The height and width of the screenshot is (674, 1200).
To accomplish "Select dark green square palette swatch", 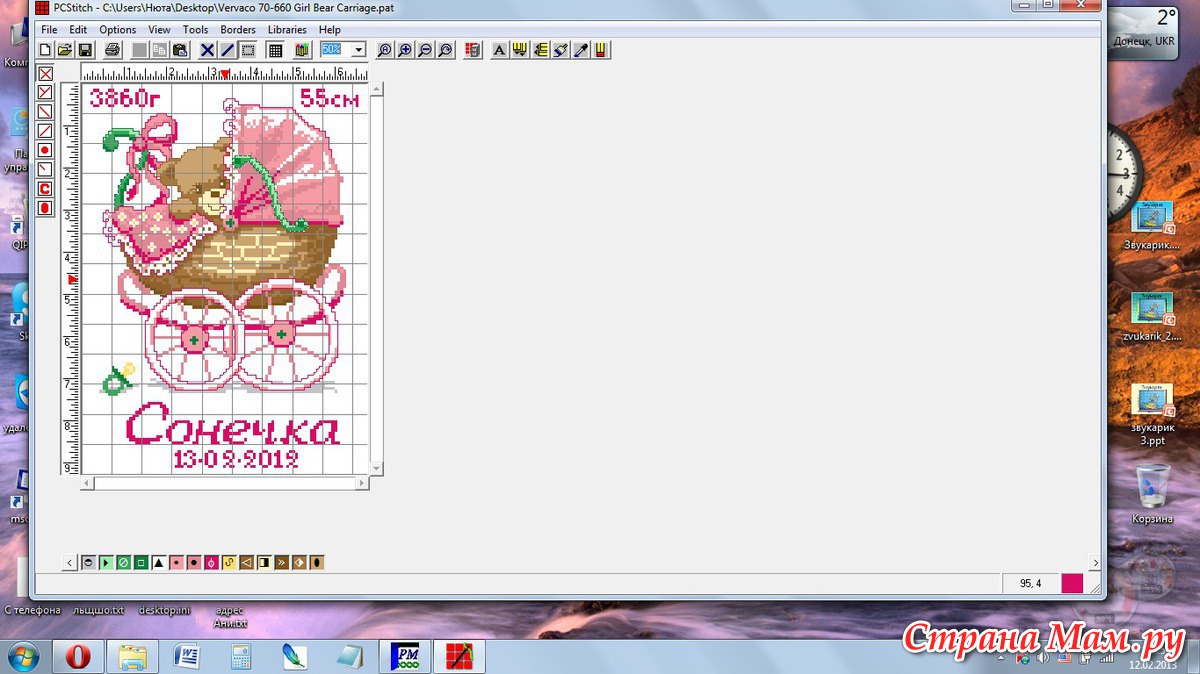I will tap(141, 563).
